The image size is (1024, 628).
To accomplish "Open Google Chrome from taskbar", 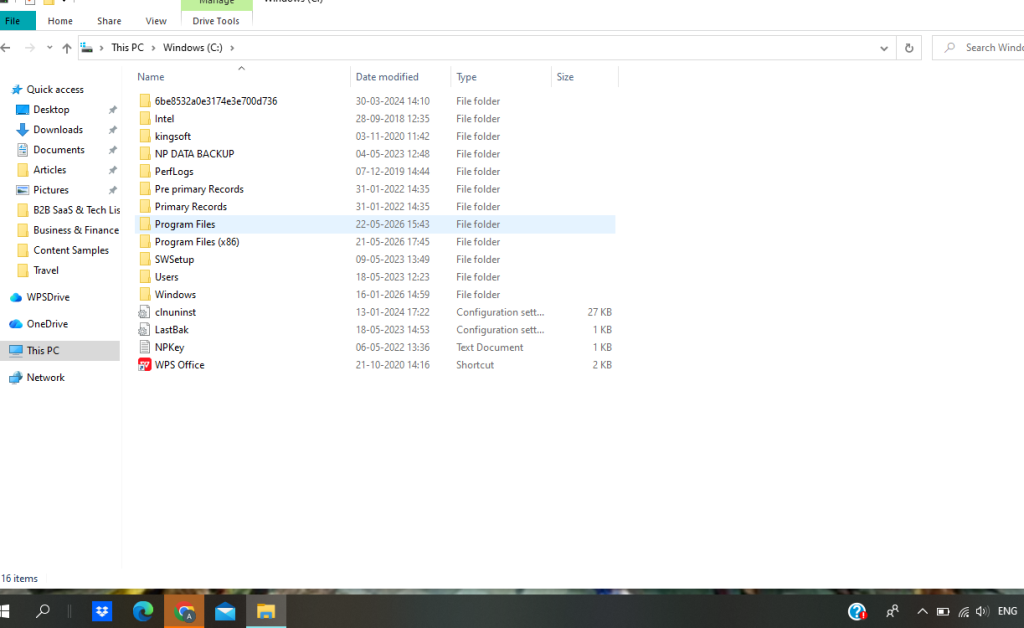I will pos(184,612).
